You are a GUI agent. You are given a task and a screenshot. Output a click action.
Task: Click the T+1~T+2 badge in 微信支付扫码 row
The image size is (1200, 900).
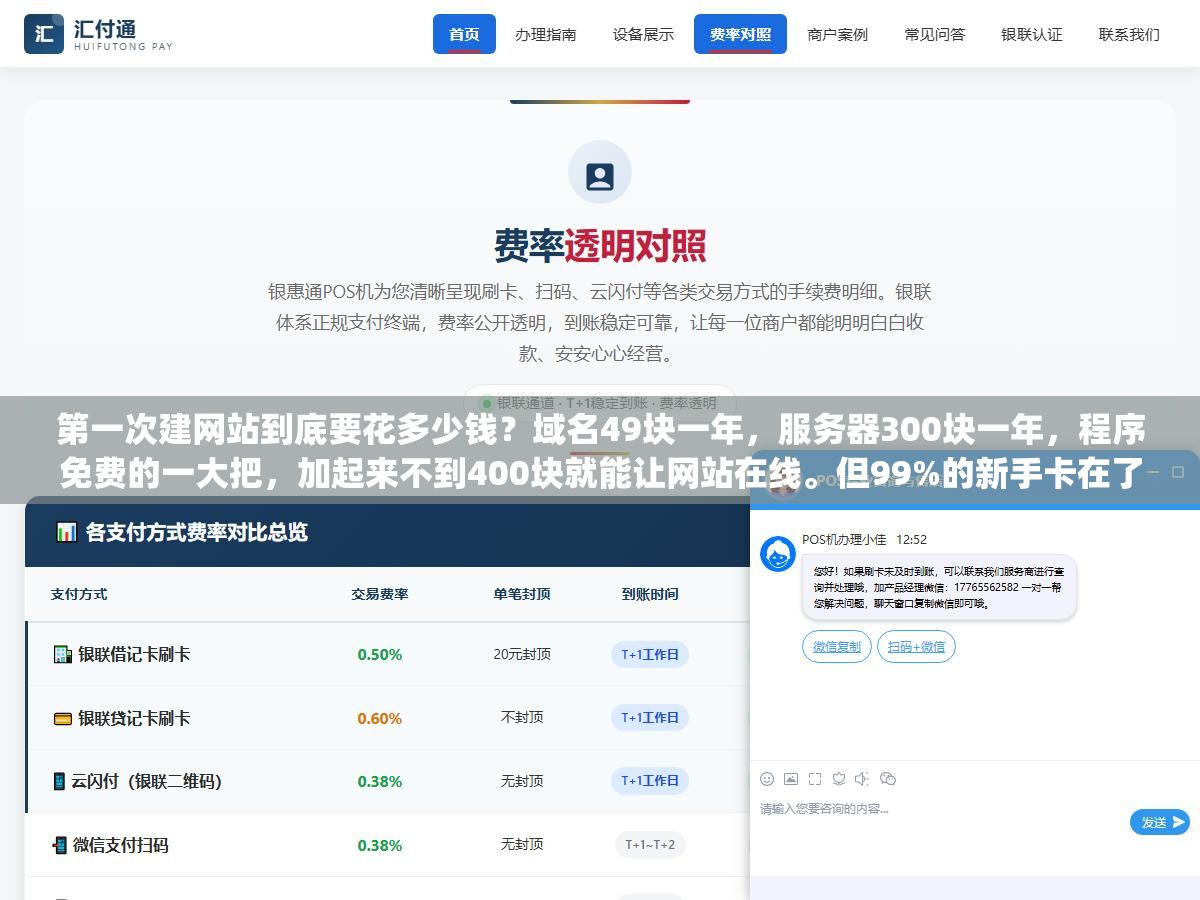(650, 845)
